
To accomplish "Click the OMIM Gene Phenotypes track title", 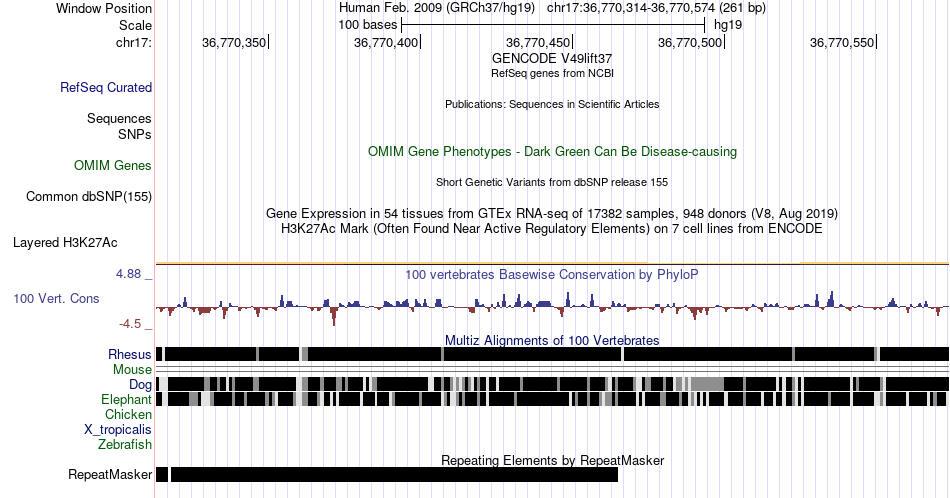I will click(552, 151).
